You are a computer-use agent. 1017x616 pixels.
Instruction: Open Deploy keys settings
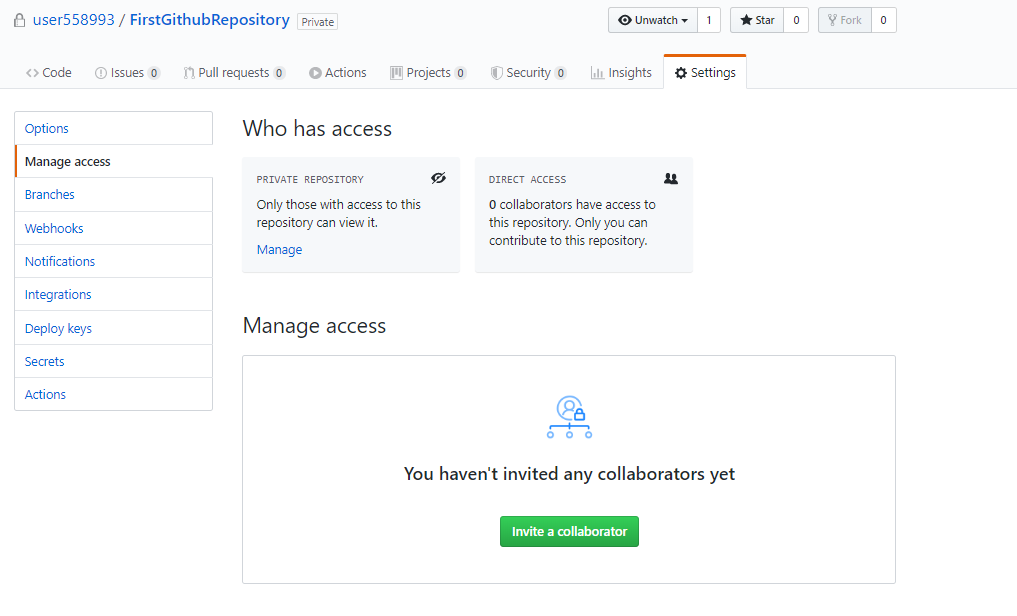coord(114,328)
